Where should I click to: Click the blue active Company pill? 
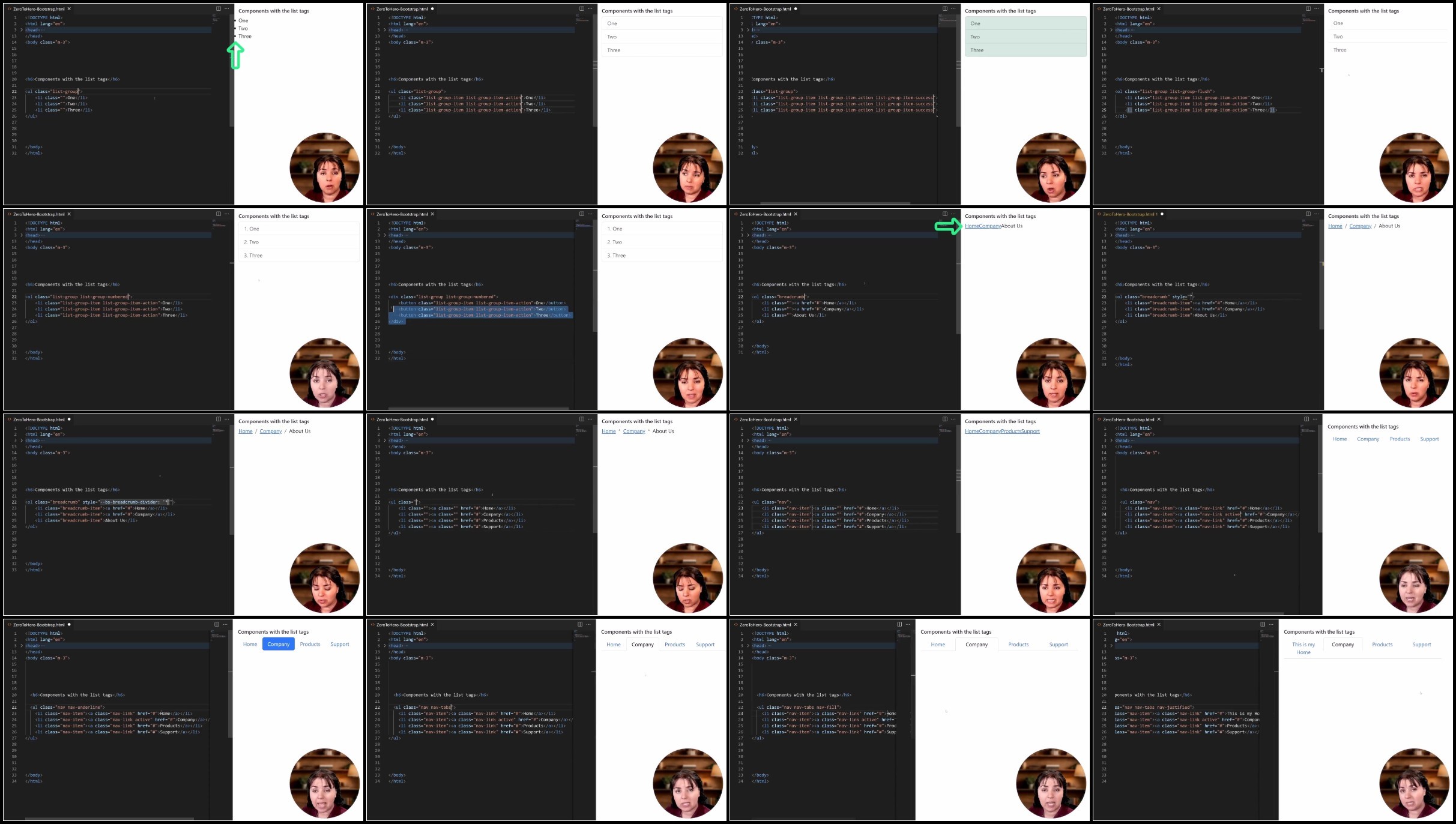coord(279,644)
